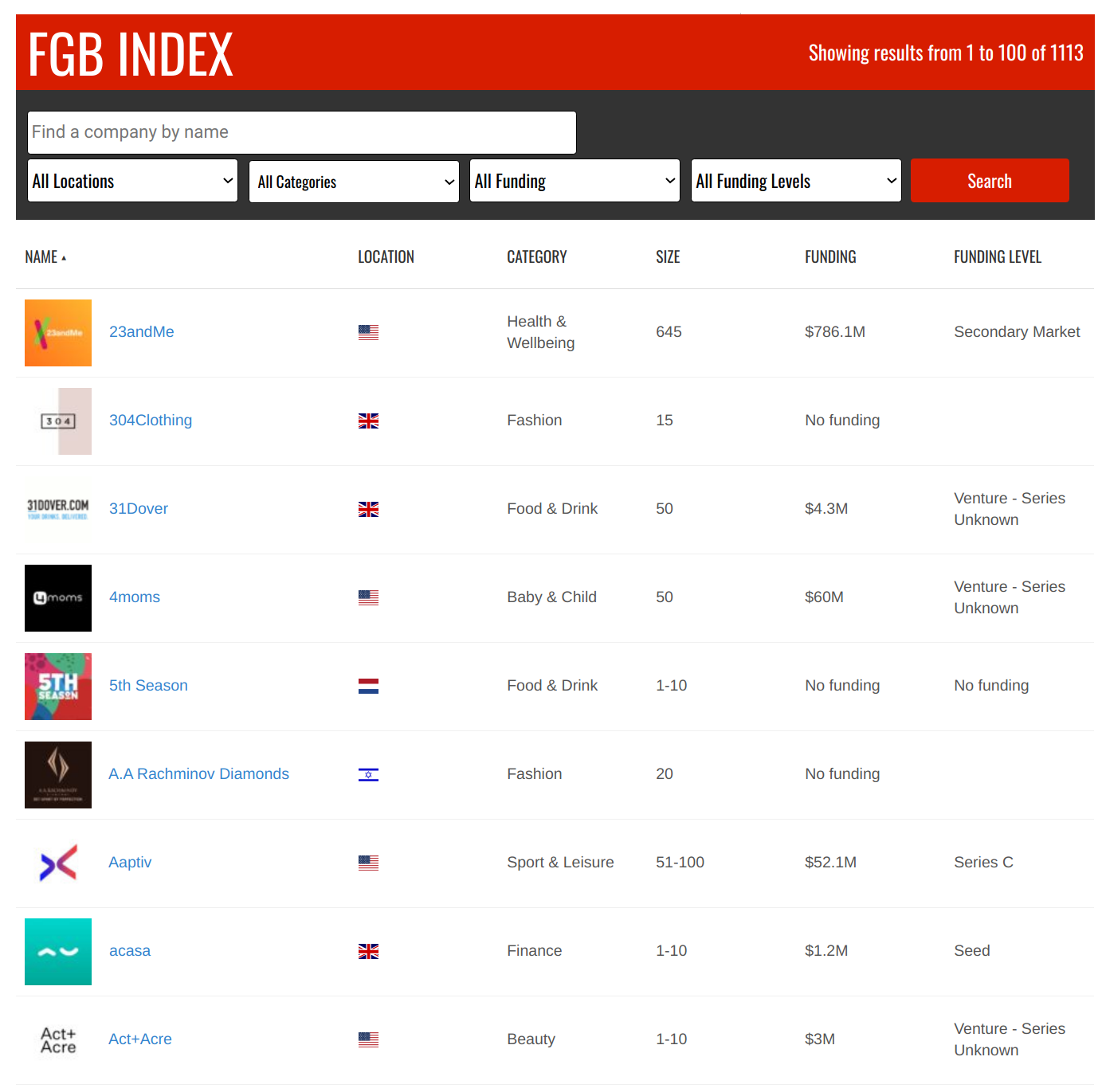The image size is (1102, 1092).
Task: Click the '$60M' funding value
Action: coord(824,597)
